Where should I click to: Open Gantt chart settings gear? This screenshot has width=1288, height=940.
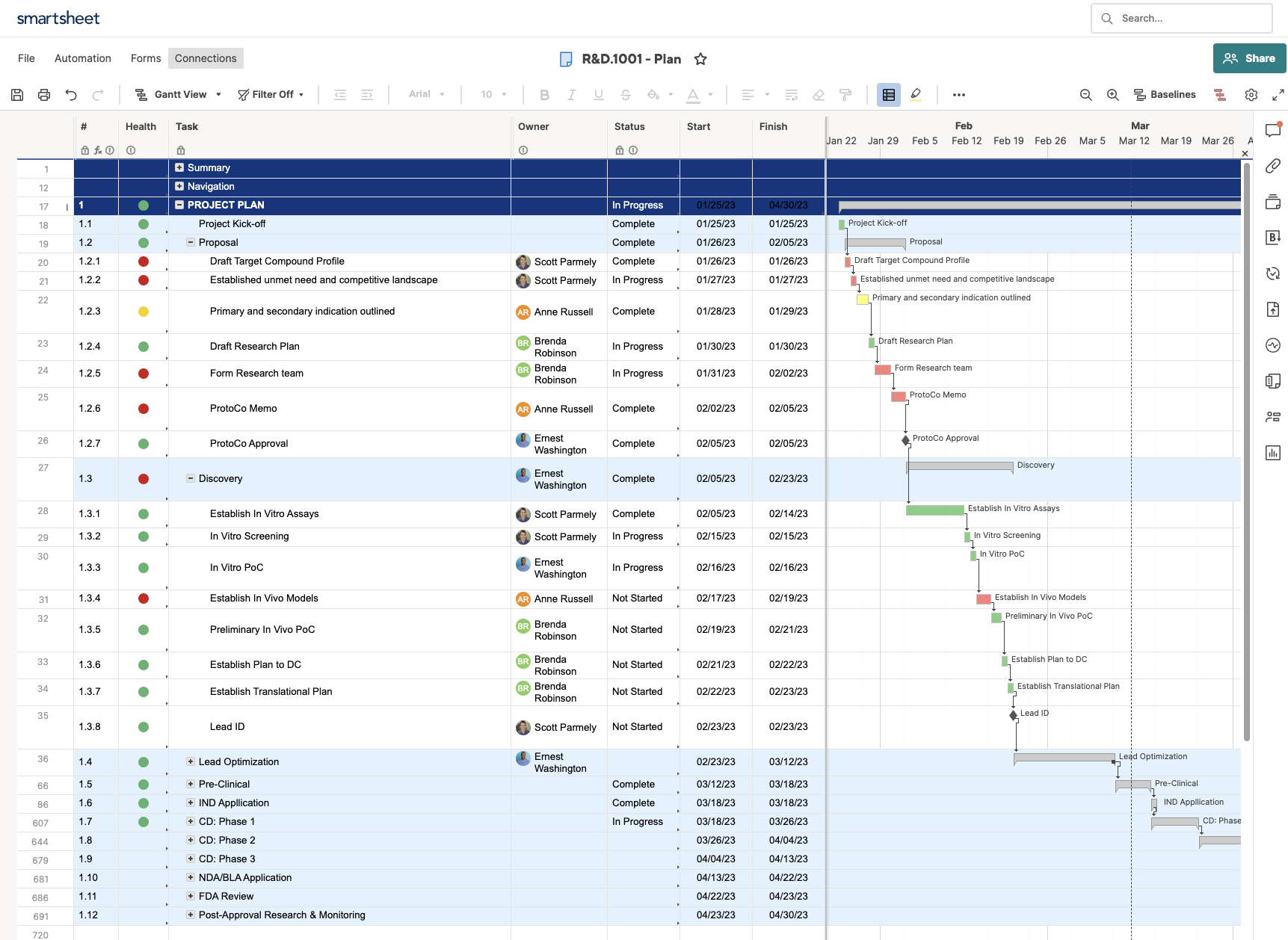pyautogui.click(x=1251, y=95)
